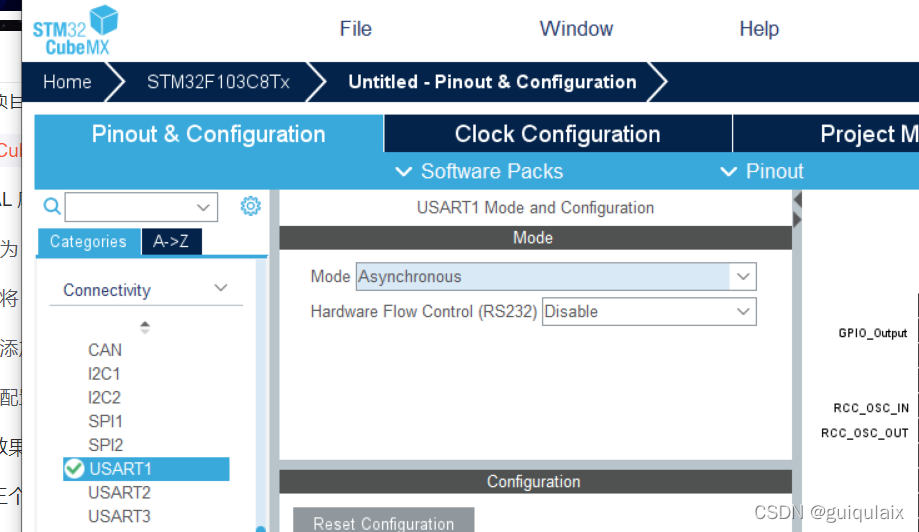919x532 pixels.
Task: Open the settings gear icon
Action: [251, 206]
